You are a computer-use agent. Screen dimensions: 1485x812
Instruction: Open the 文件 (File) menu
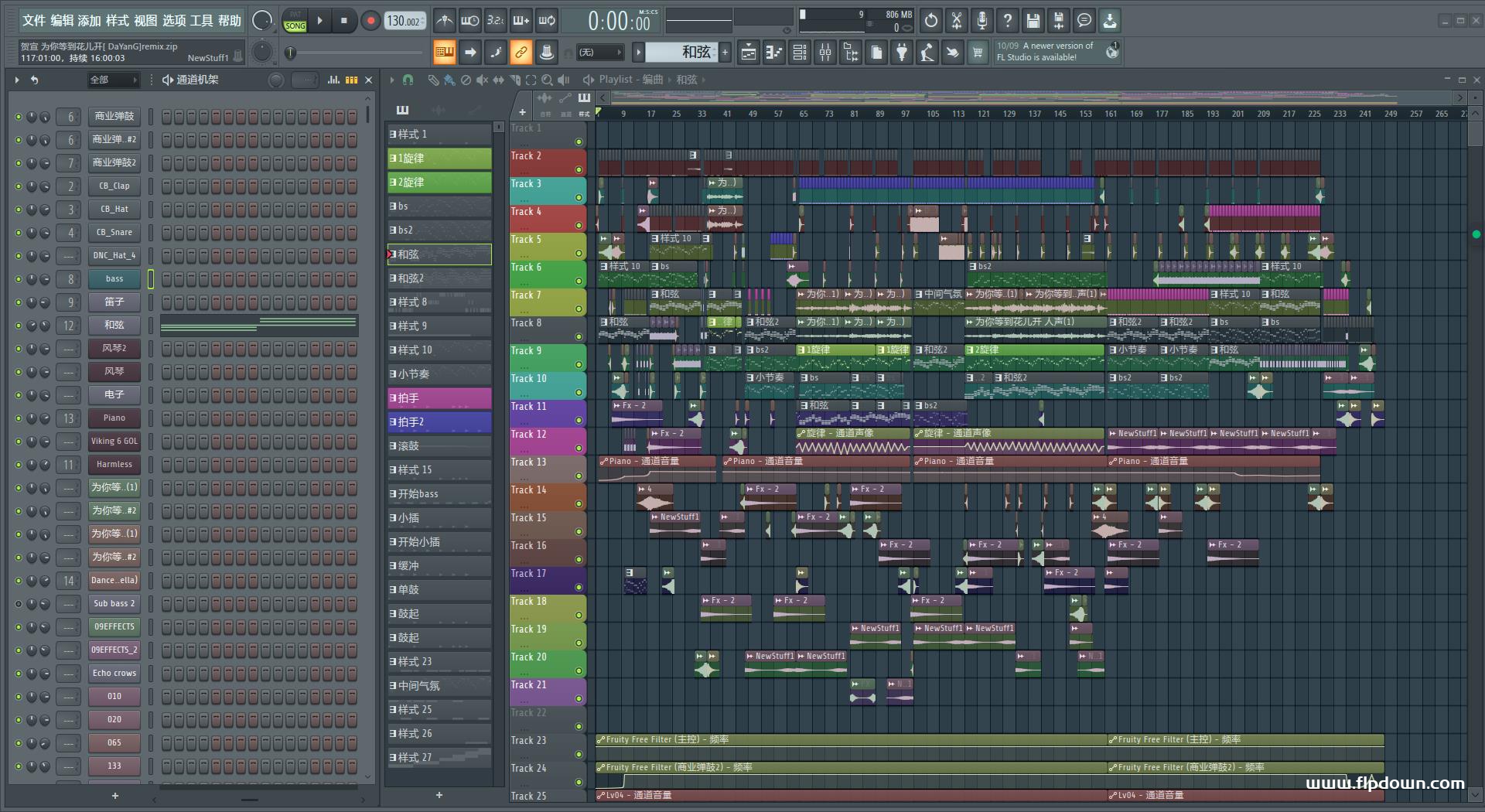tap(34, 21)
